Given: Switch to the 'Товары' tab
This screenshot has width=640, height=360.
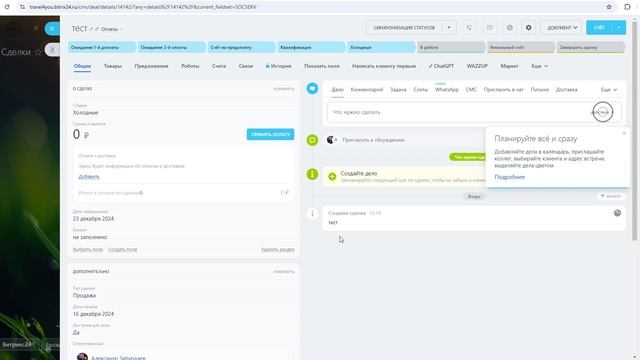Looking at the screenshot, I should coord(113,66).
